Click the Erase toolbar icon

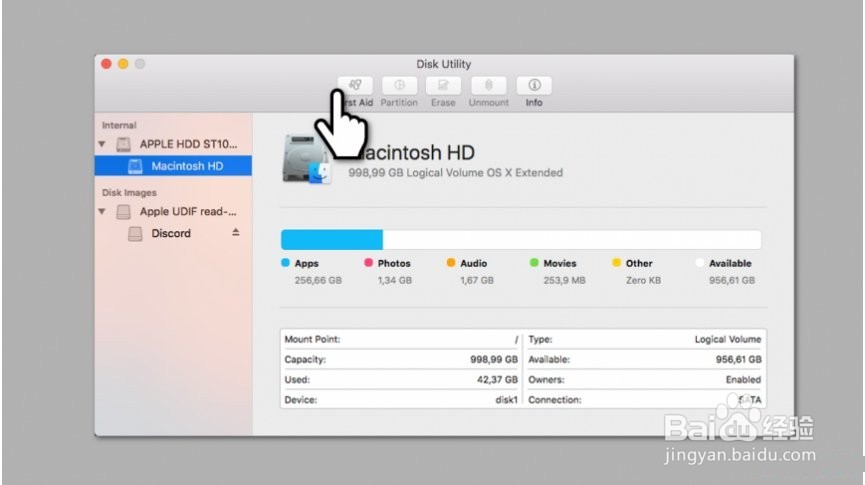click(x=443, y=85)
